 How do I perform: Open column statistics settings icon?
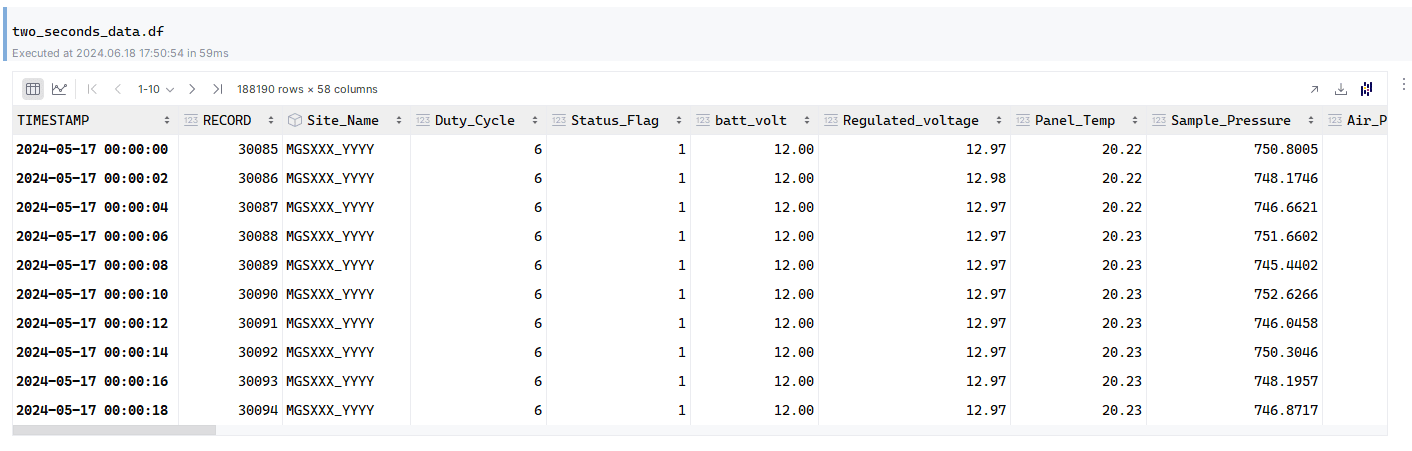pyautogui.click(x=1367, y=89)
